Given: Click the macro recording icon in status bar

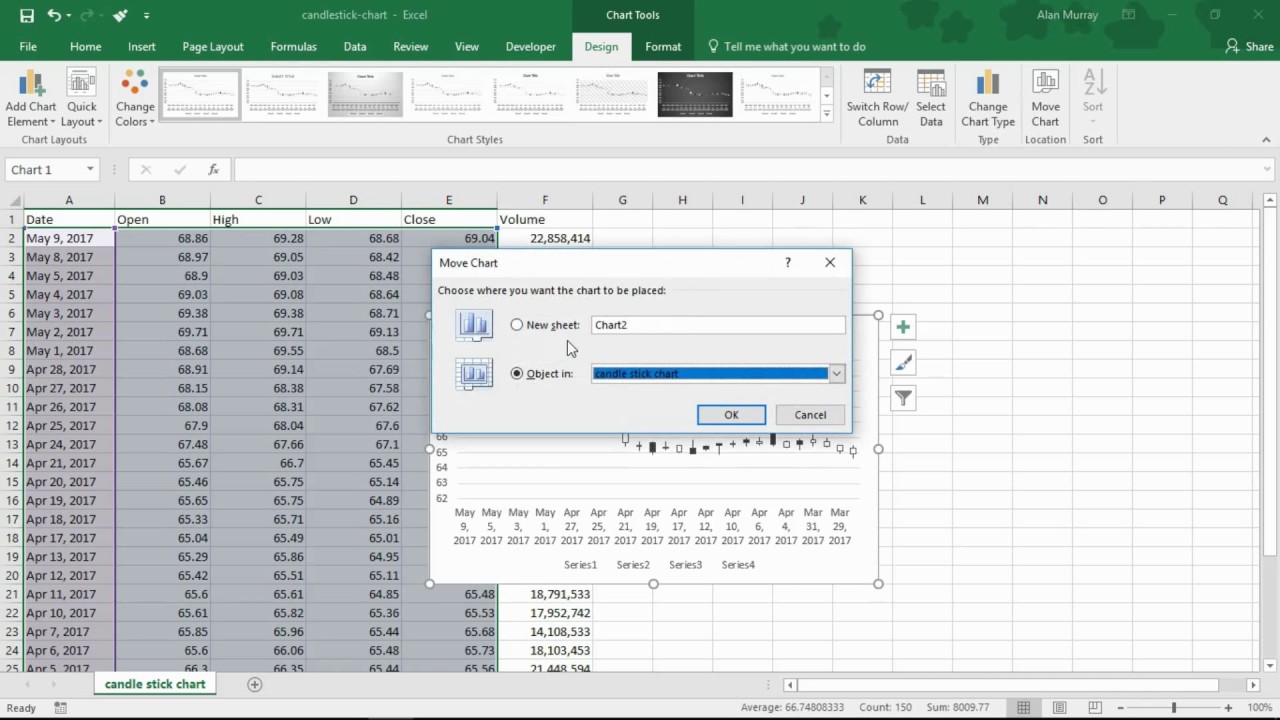Looking at the screenshot, I should [61, 707].
